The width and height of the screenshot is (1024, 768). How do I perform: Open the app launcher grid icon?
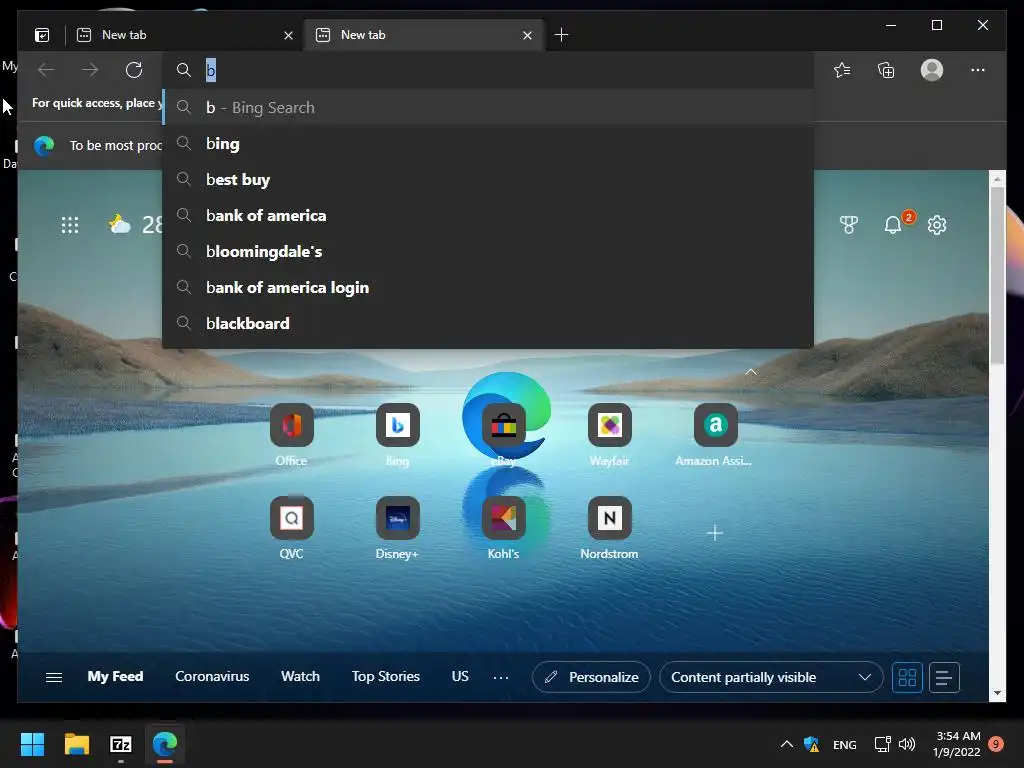[70, 225]
